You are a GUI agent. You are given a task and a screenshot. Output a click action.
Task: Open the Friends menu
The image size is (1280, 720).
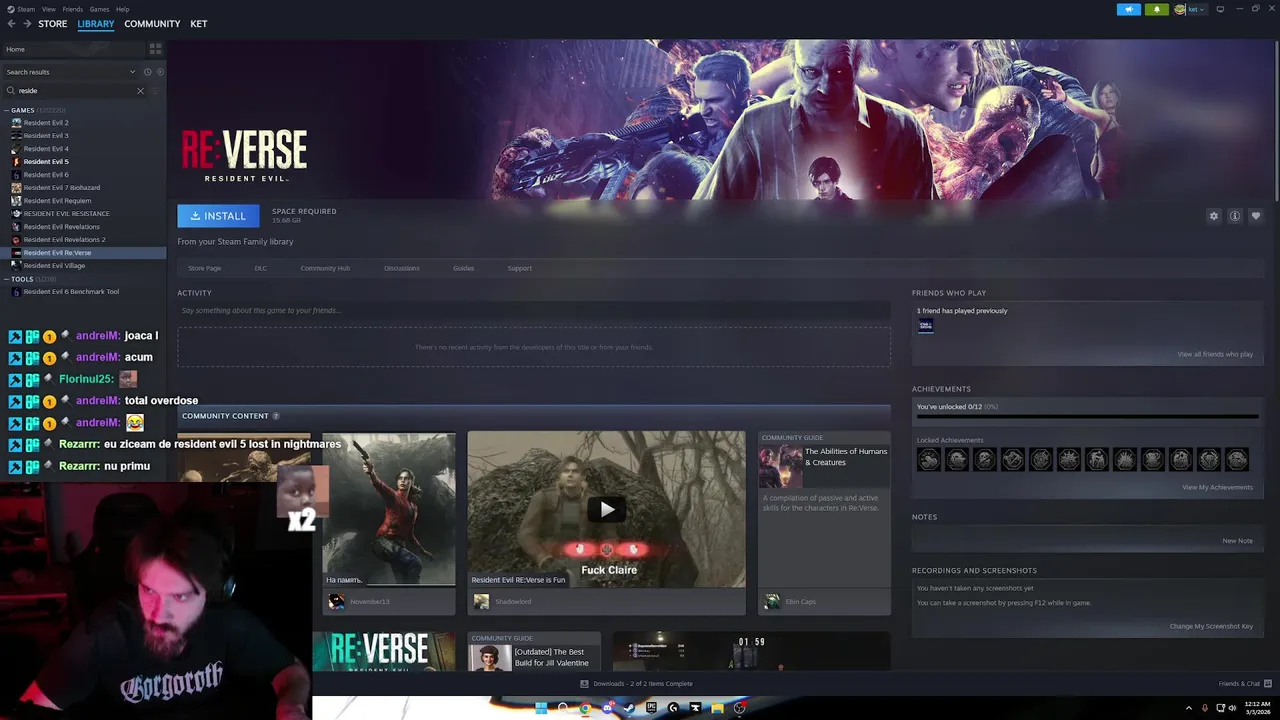(x=73, y=9)
